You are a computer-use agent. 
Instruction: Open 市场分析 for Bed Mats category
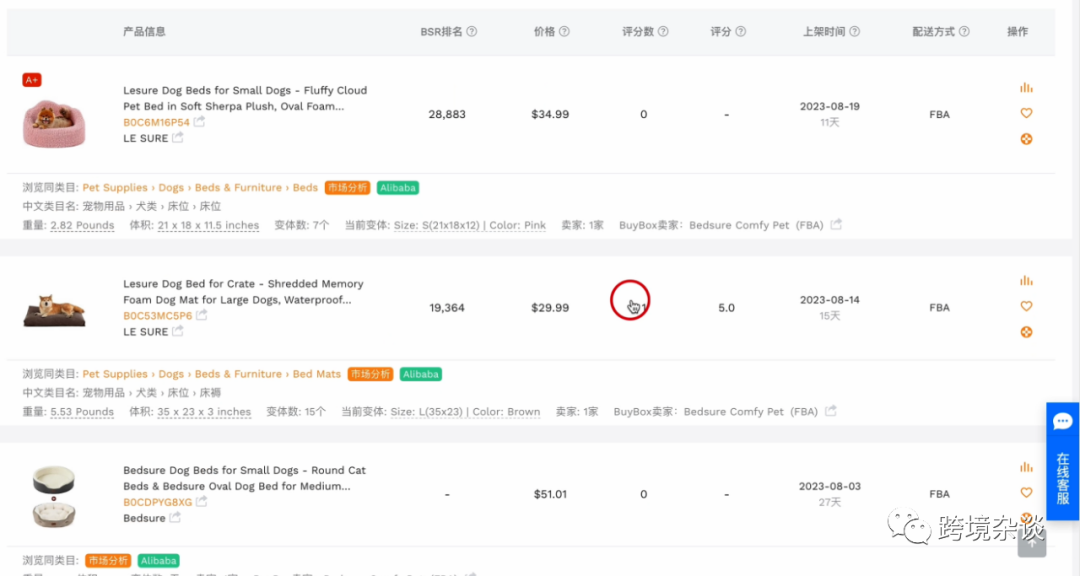[x=370, y=374]
